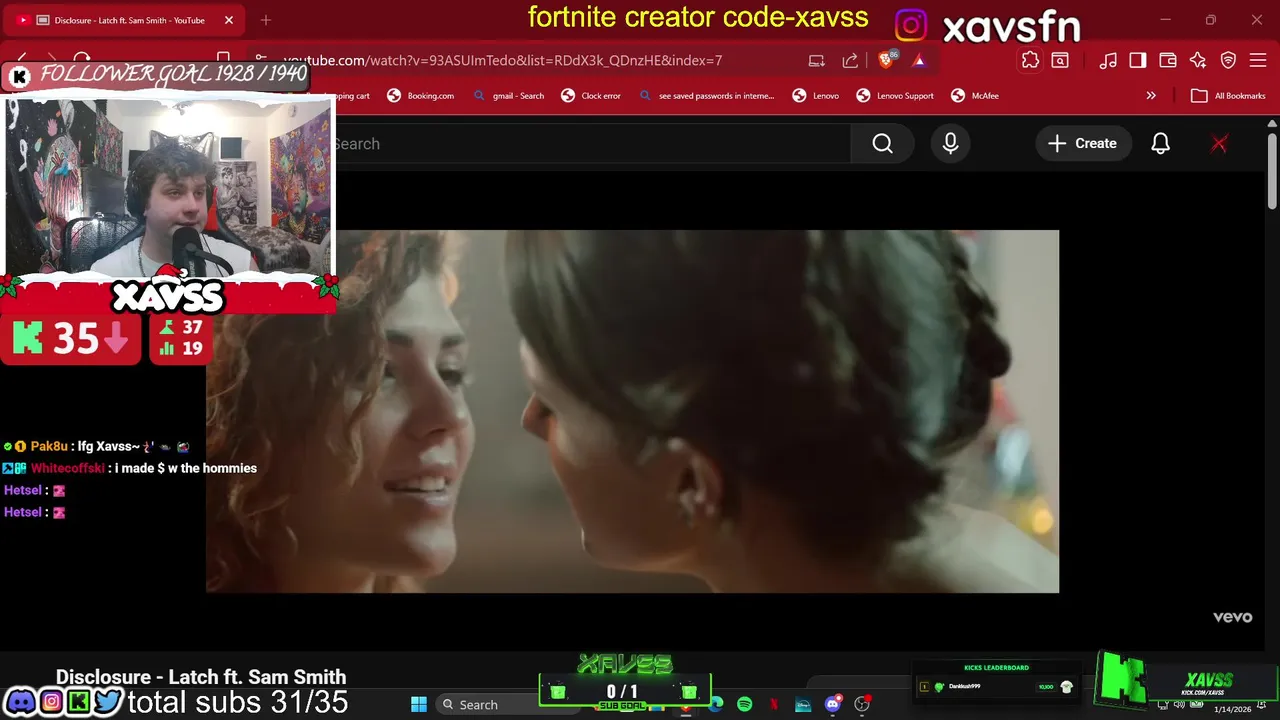1280x720 pixels.
Task: Activate YouTube voice search microphone
Action: coord(950,144)
